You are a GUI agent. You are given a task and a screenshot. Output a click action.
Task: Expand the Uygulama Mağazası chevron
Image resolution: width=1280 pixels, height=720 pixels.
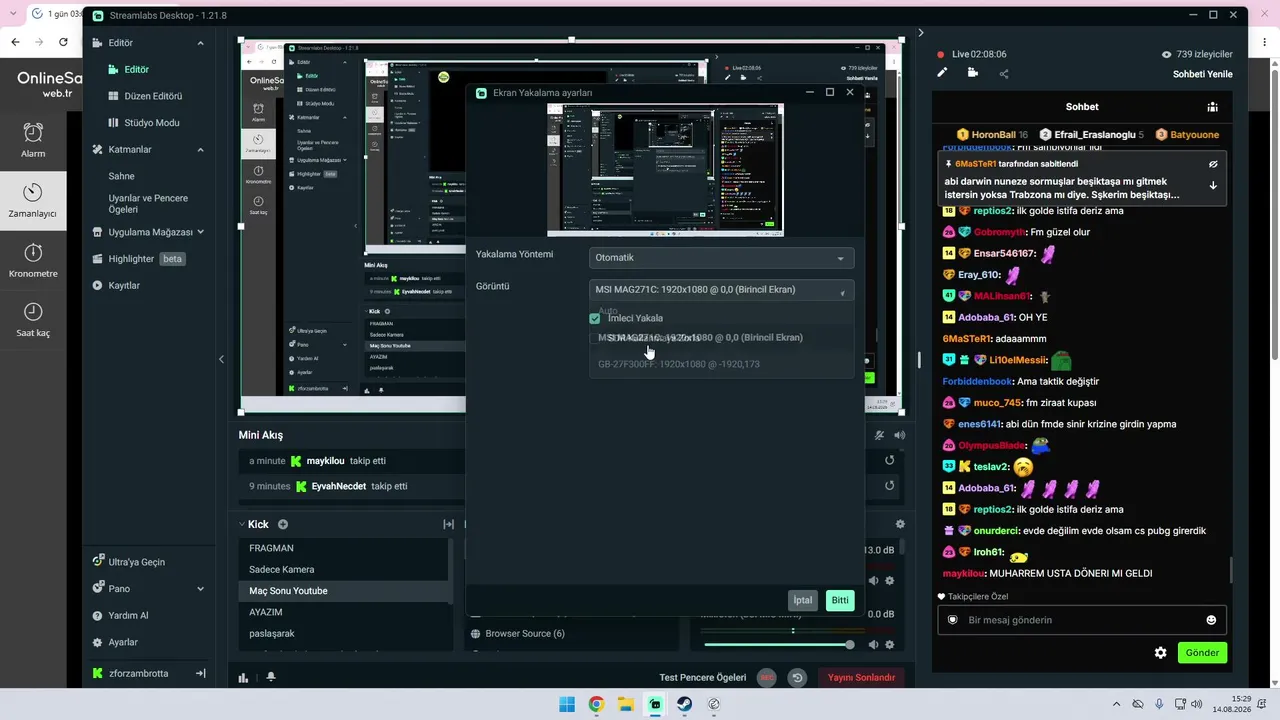[x=201, y=231]
